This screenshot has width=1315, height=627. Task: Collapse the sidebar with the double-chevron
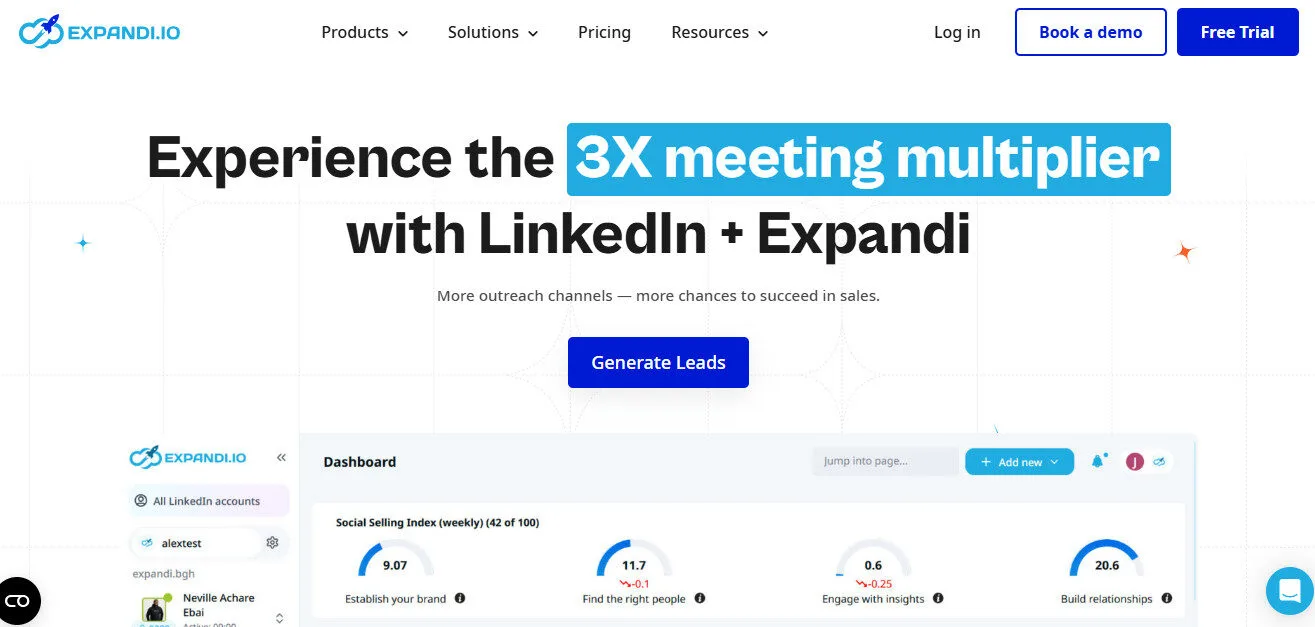coord(281,457)
